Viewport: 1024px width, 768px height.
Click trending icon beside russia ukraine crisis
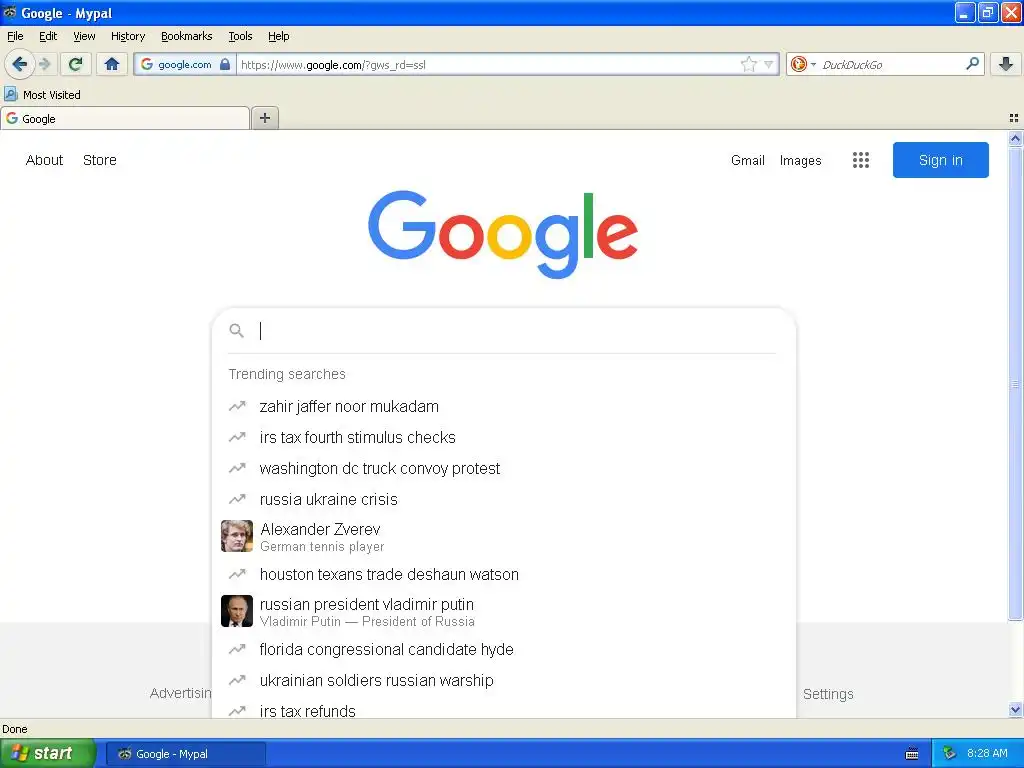click(x=237, y=499)
